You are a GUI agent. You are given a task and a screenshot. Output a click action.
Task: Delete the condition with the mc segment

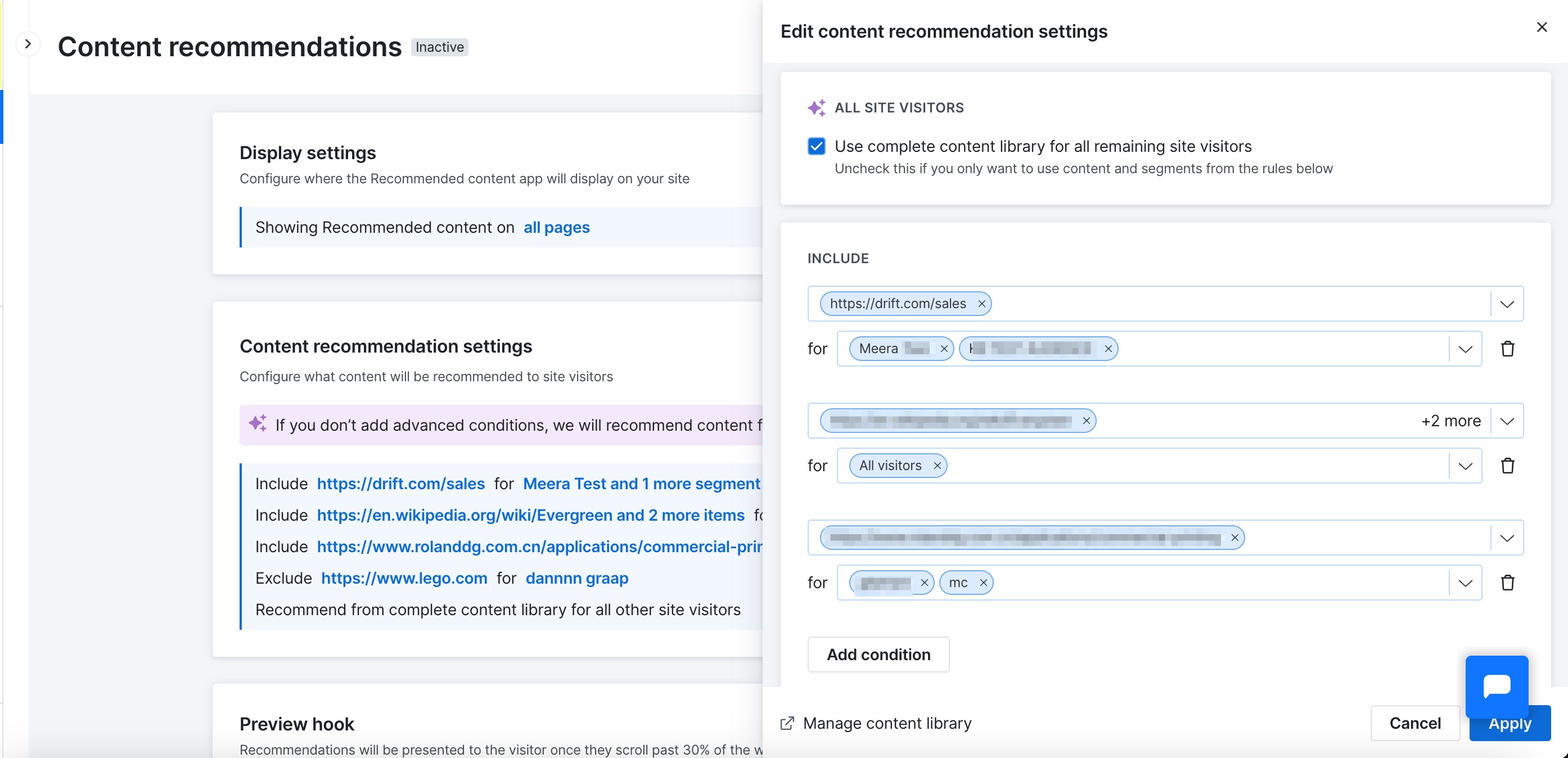click(1507, 583)
